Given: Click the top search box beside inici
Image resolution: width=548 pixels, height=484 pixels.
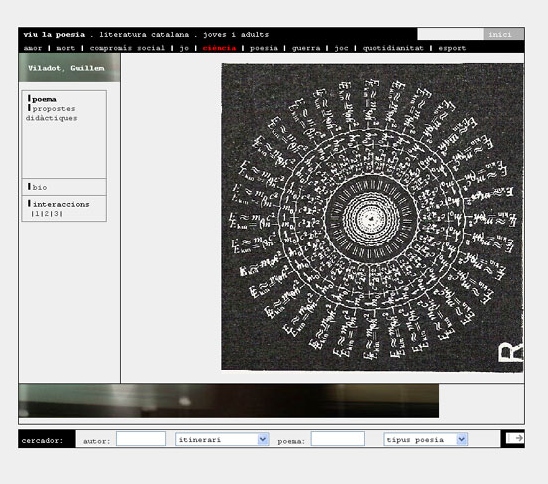Looking at the screenshot, I should click(x=450, y=34).
